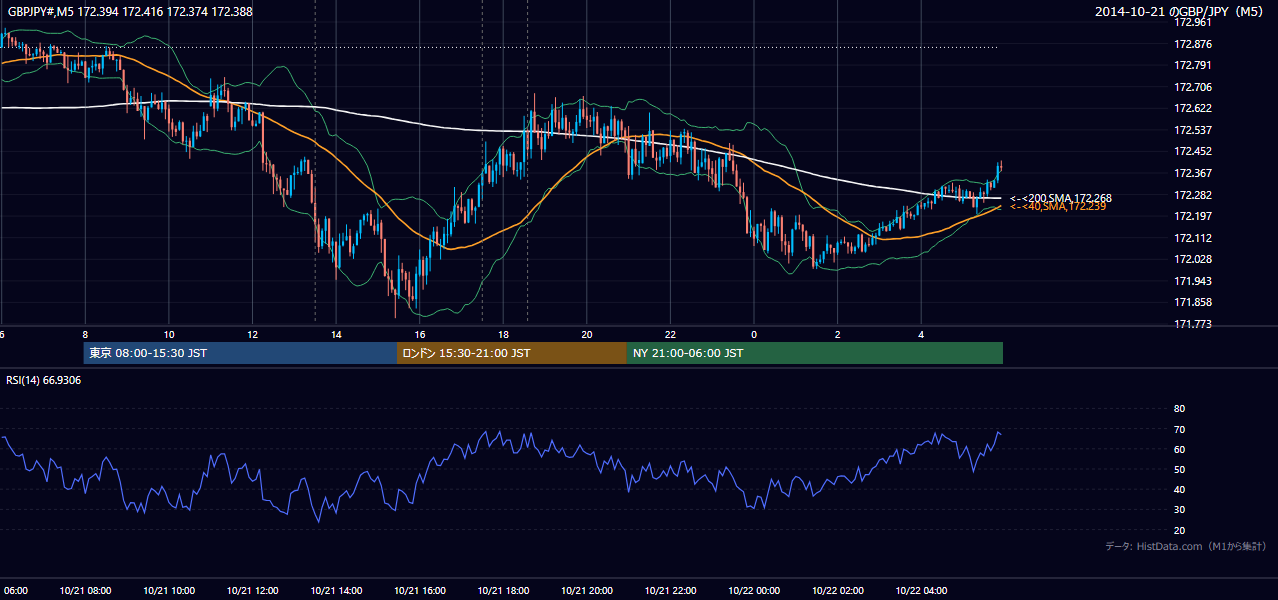Click hour label 4 under the price chart

(x=921, y=334)
